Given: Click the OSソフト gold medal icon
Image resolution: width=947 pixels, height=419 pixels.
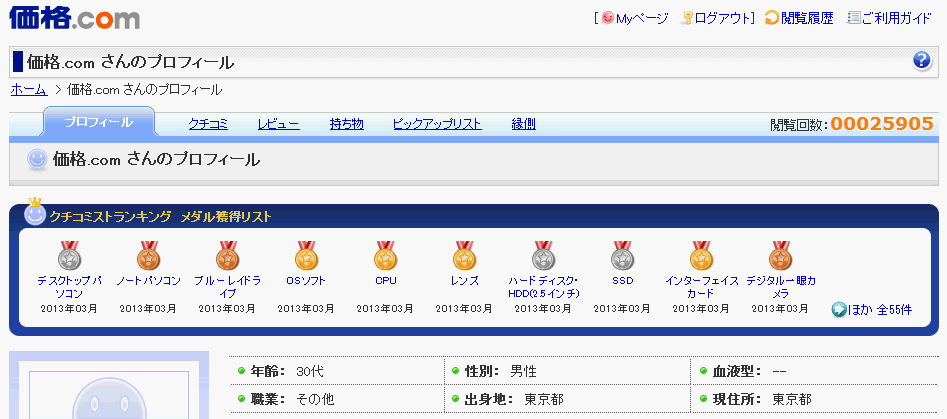Looking at the screenshot, I should point(306,255).
